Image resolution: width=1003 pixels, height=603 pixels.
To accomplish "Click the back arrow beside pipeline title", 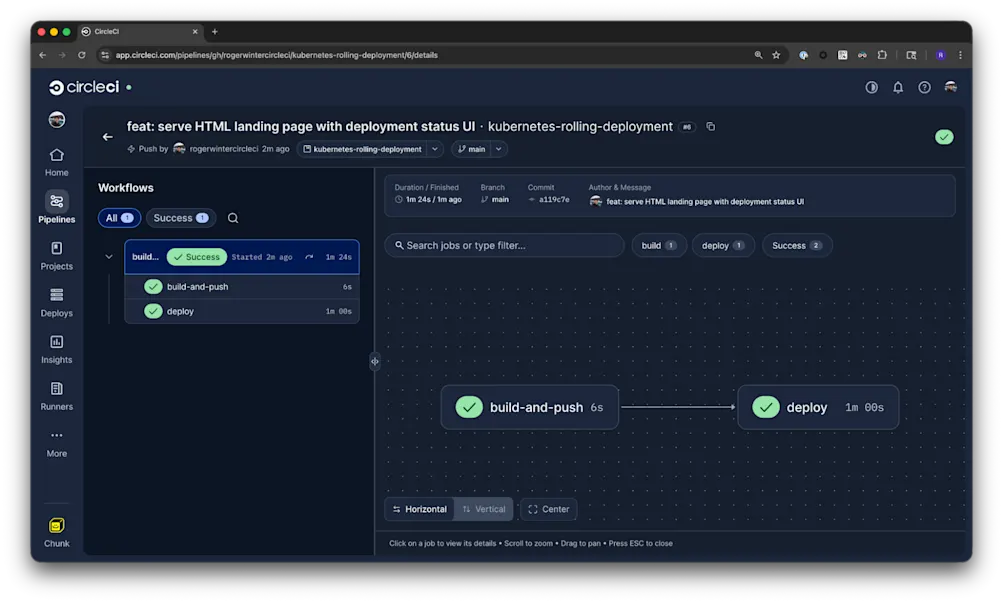I will tap(107, 137).
